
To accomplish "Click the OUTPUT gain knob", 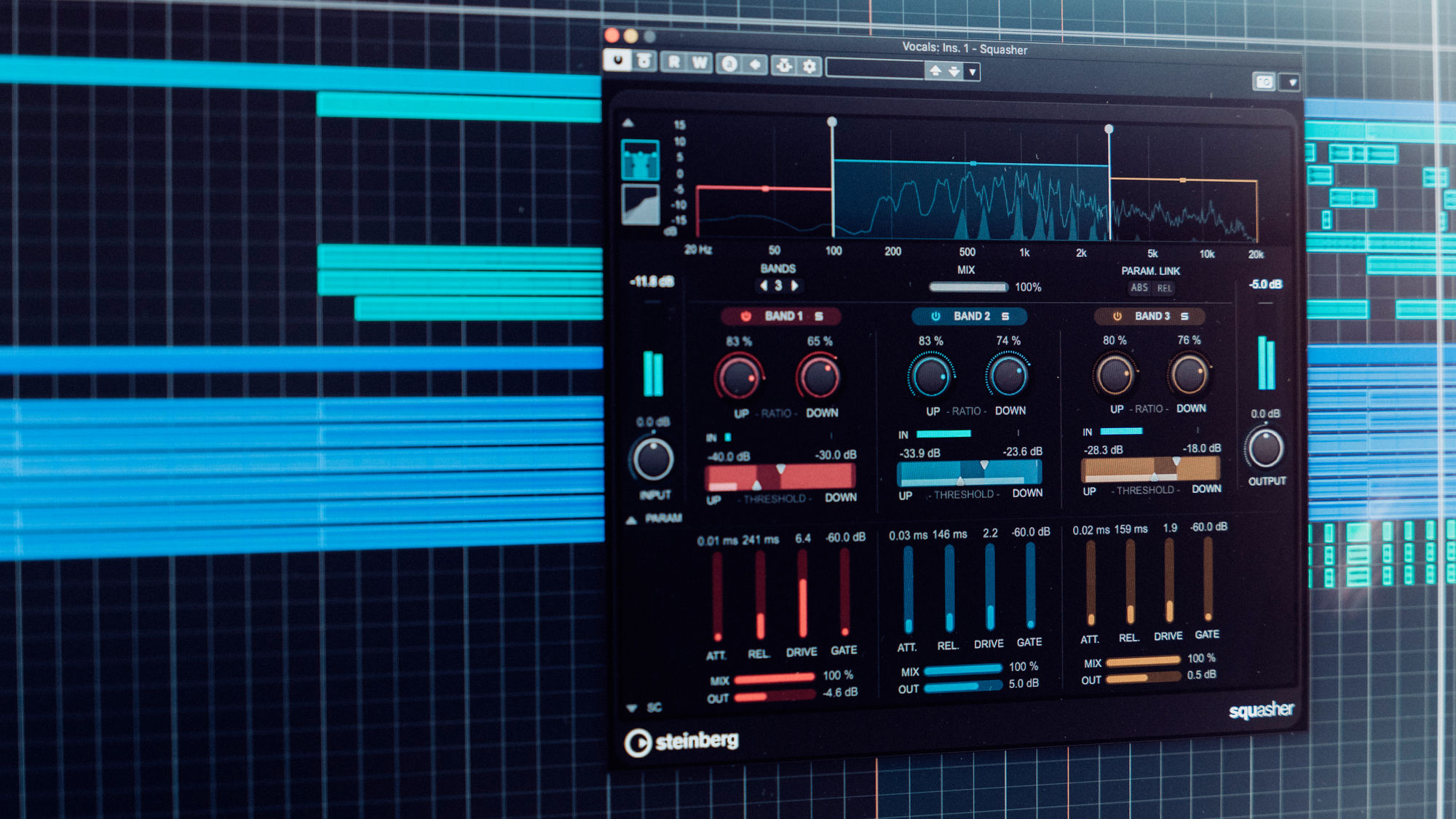I will click(1265, 448).
